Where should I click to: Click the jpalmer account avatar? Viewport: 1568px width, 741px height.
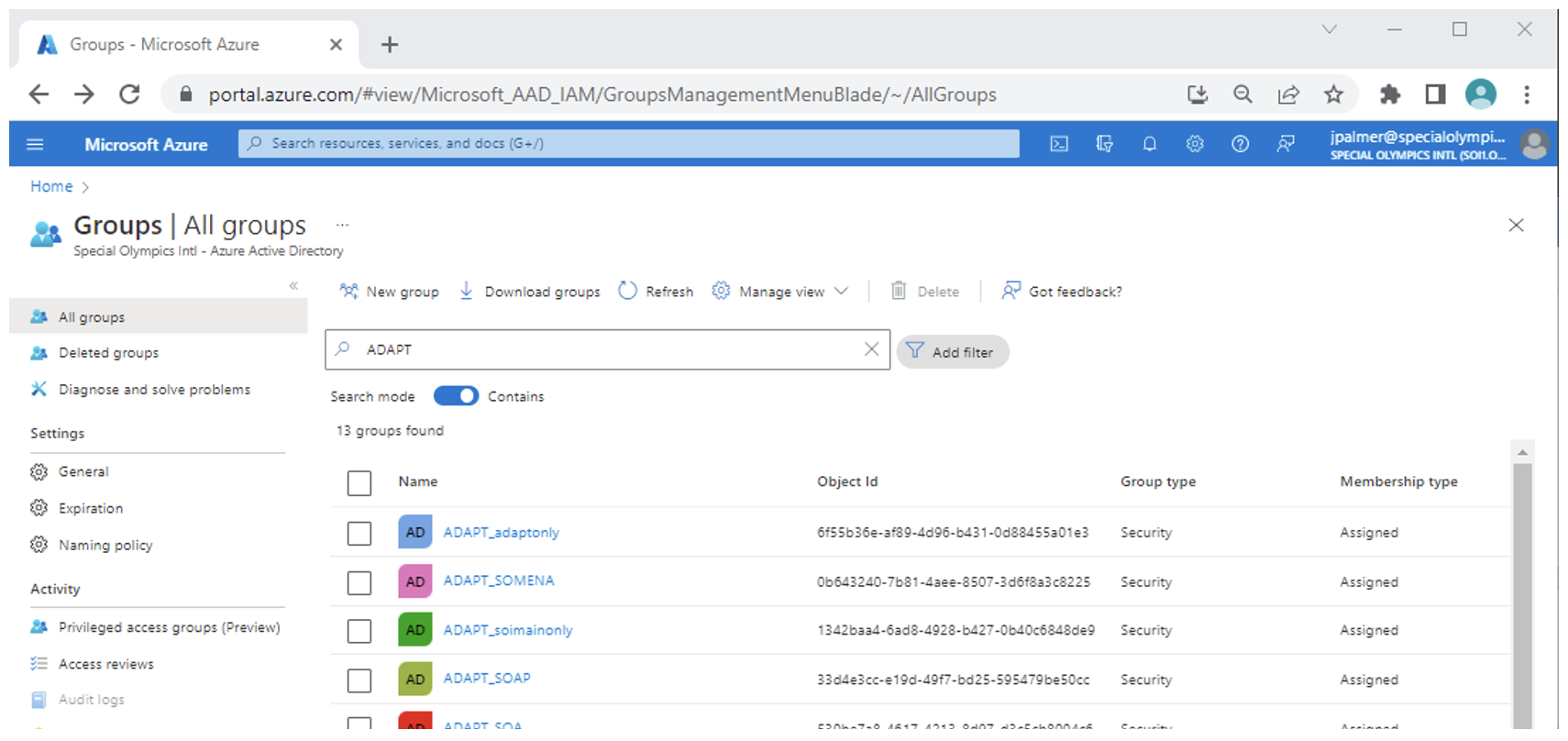pos(1534,144)
